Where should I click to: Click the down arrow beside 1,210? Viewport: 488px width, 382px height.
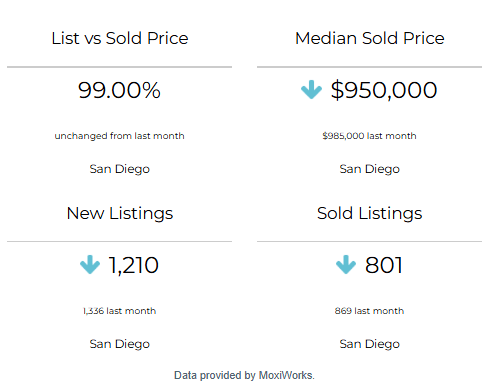[90, 265]
